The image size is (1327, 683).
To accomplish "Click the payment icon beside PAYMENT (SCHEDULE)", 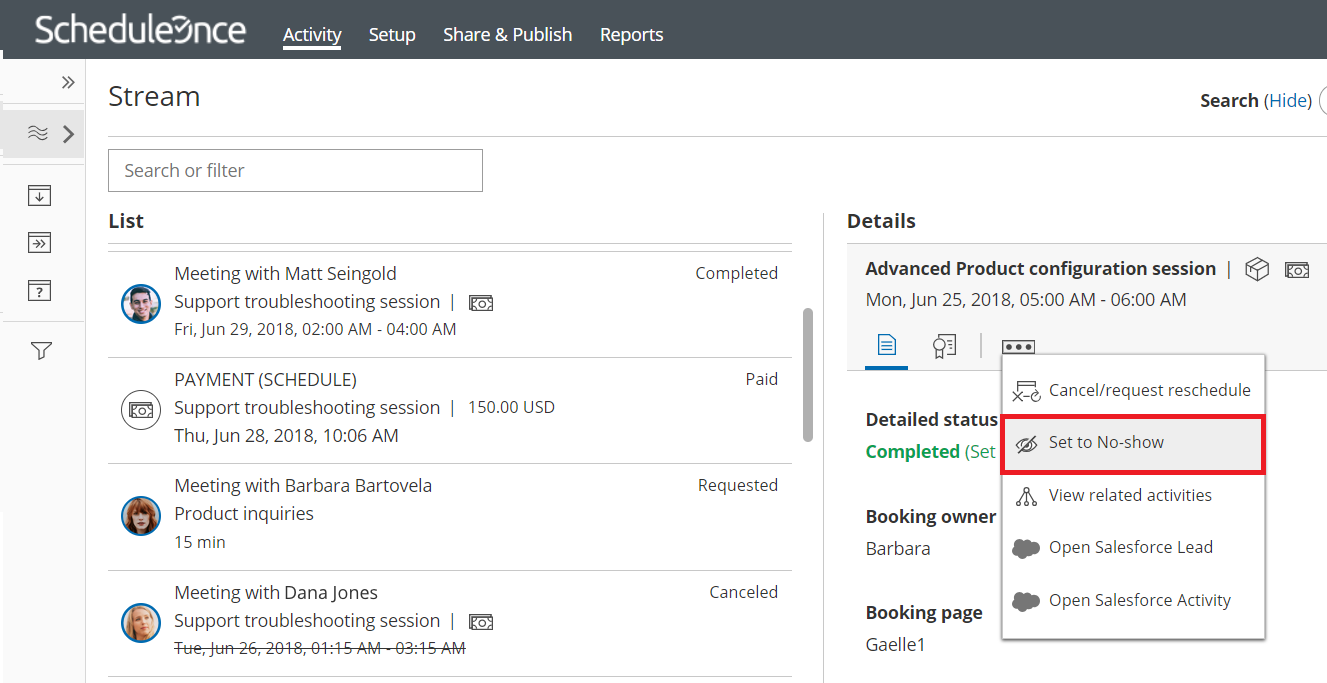I will click(x=141, y=409).
